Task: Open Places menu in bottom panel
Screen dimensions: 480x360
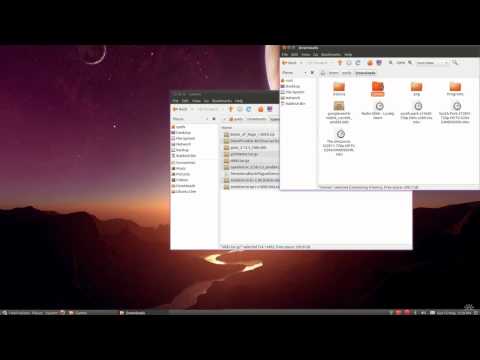Action: [37, 313]
